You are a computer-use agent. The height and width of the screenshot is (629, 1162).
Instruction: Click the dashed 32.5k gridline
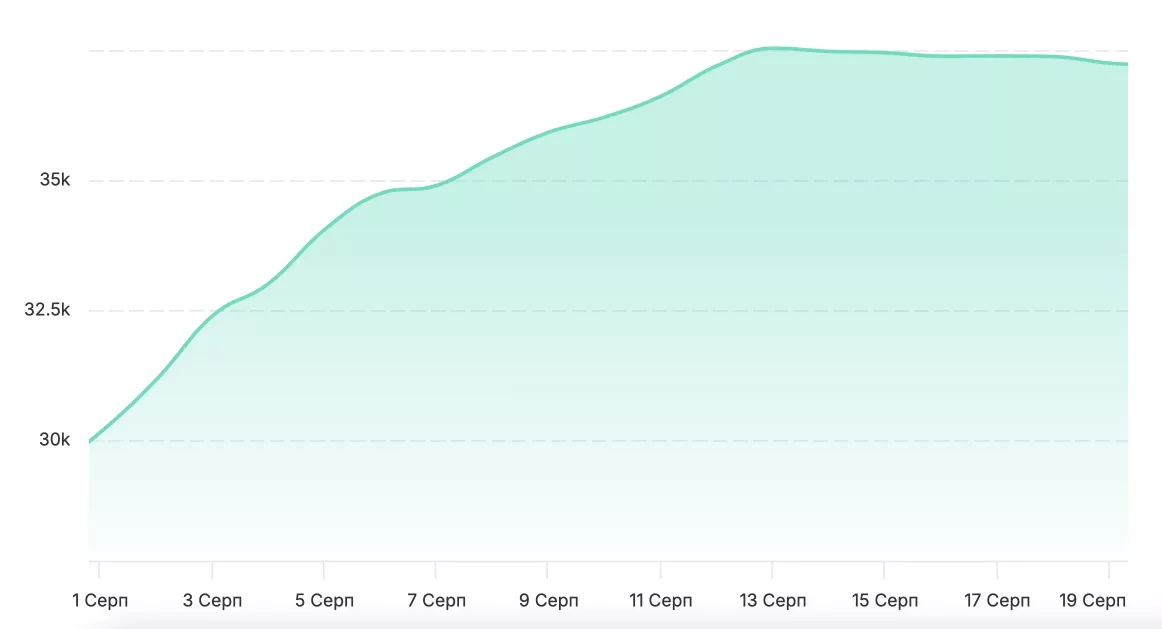tap(608, 310)
